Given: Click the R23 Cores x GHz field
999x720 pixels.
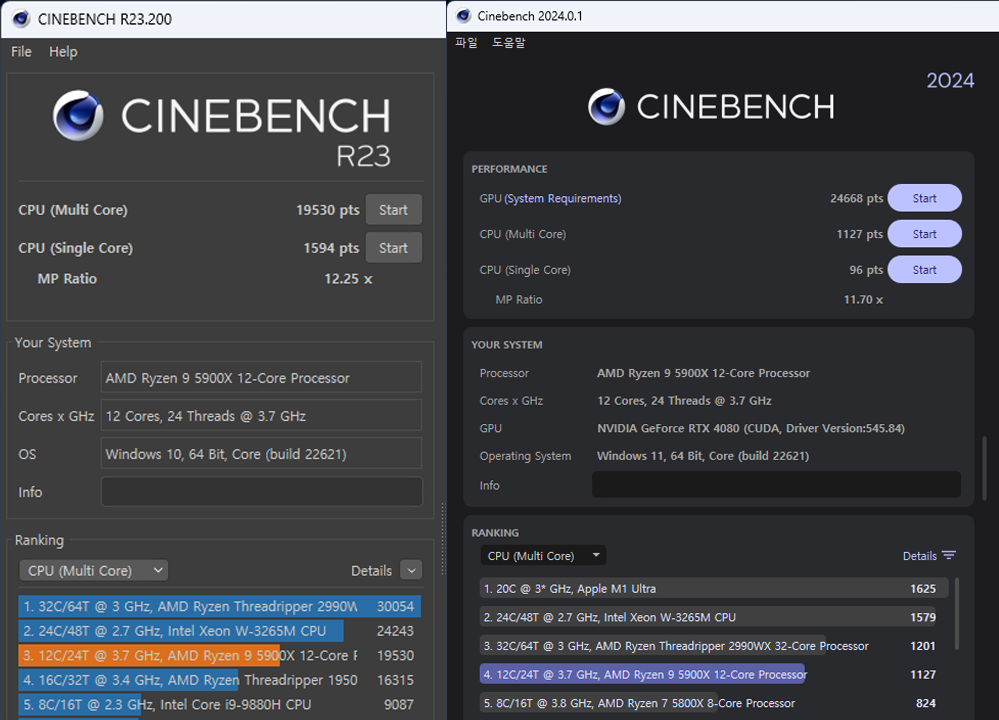Looking at the screenshot, I should coord(261,415).
